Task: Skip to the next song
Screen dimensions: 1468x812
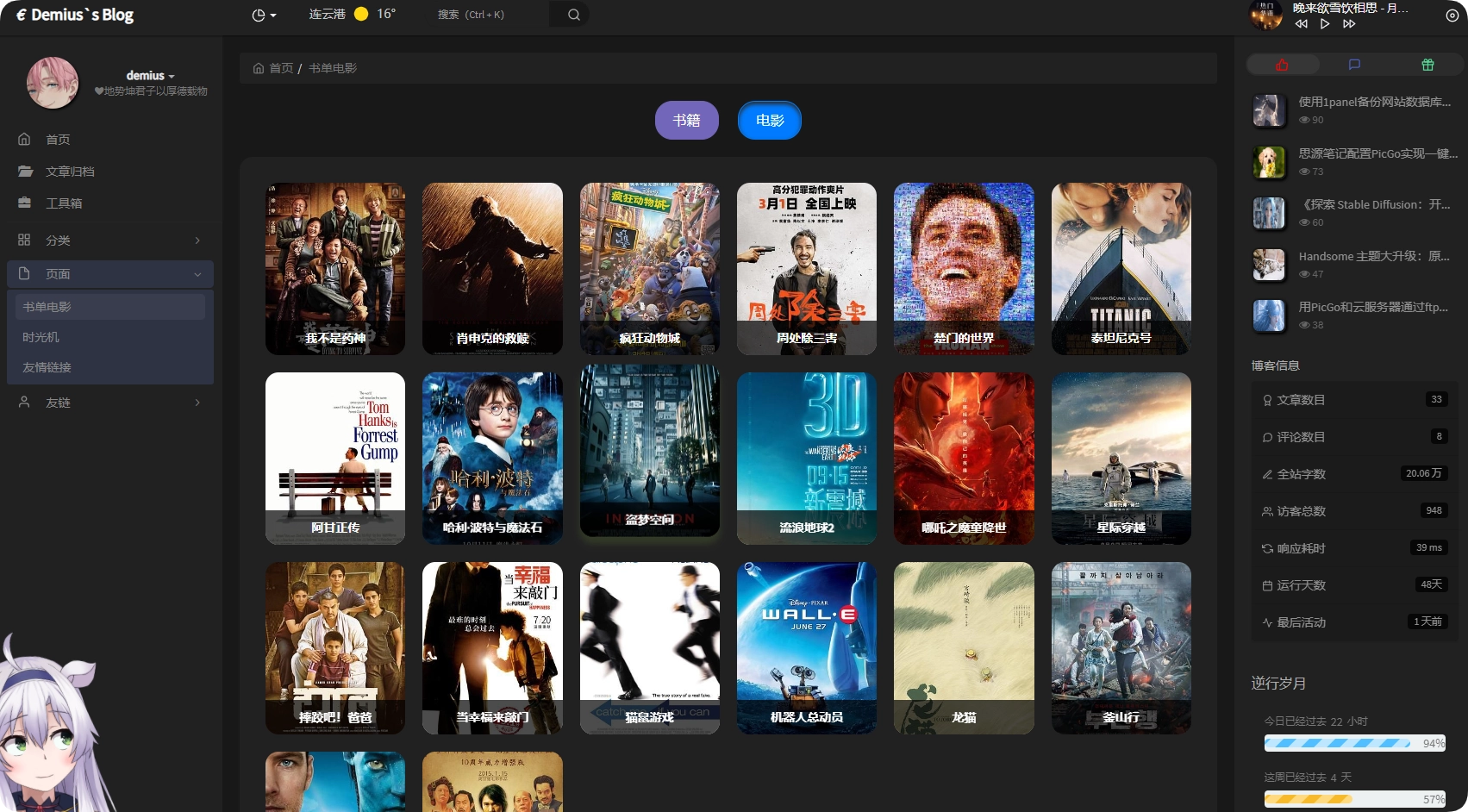Action: pyautogui.click(x=1349, y=24)
